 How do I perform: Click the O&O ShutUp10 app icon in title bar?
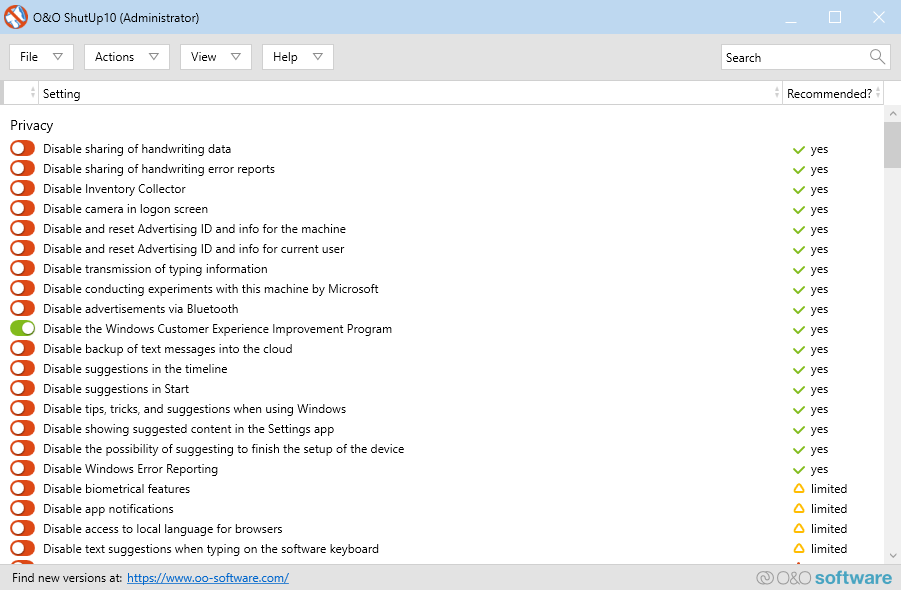point(16,17)
